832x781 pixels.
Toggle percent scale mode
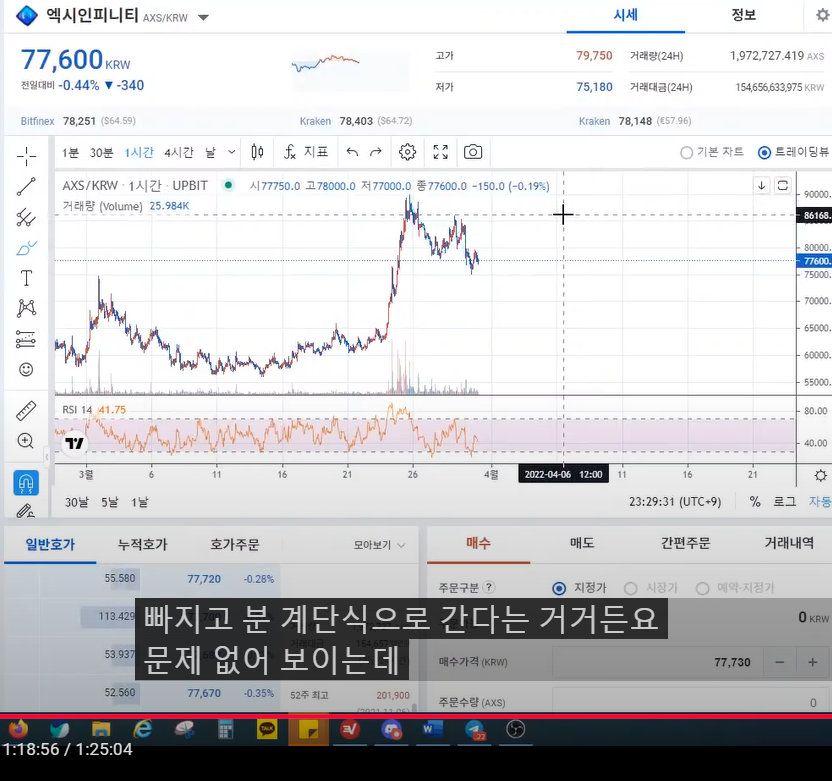pos(755,502)
